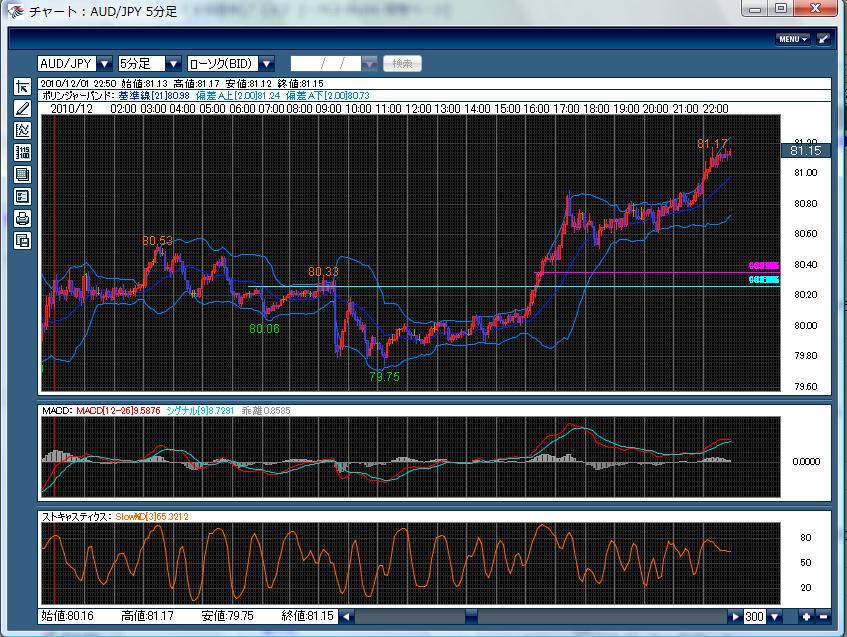
Task: Click the green 80.06 low label on chart
Action: click(264, 328)
